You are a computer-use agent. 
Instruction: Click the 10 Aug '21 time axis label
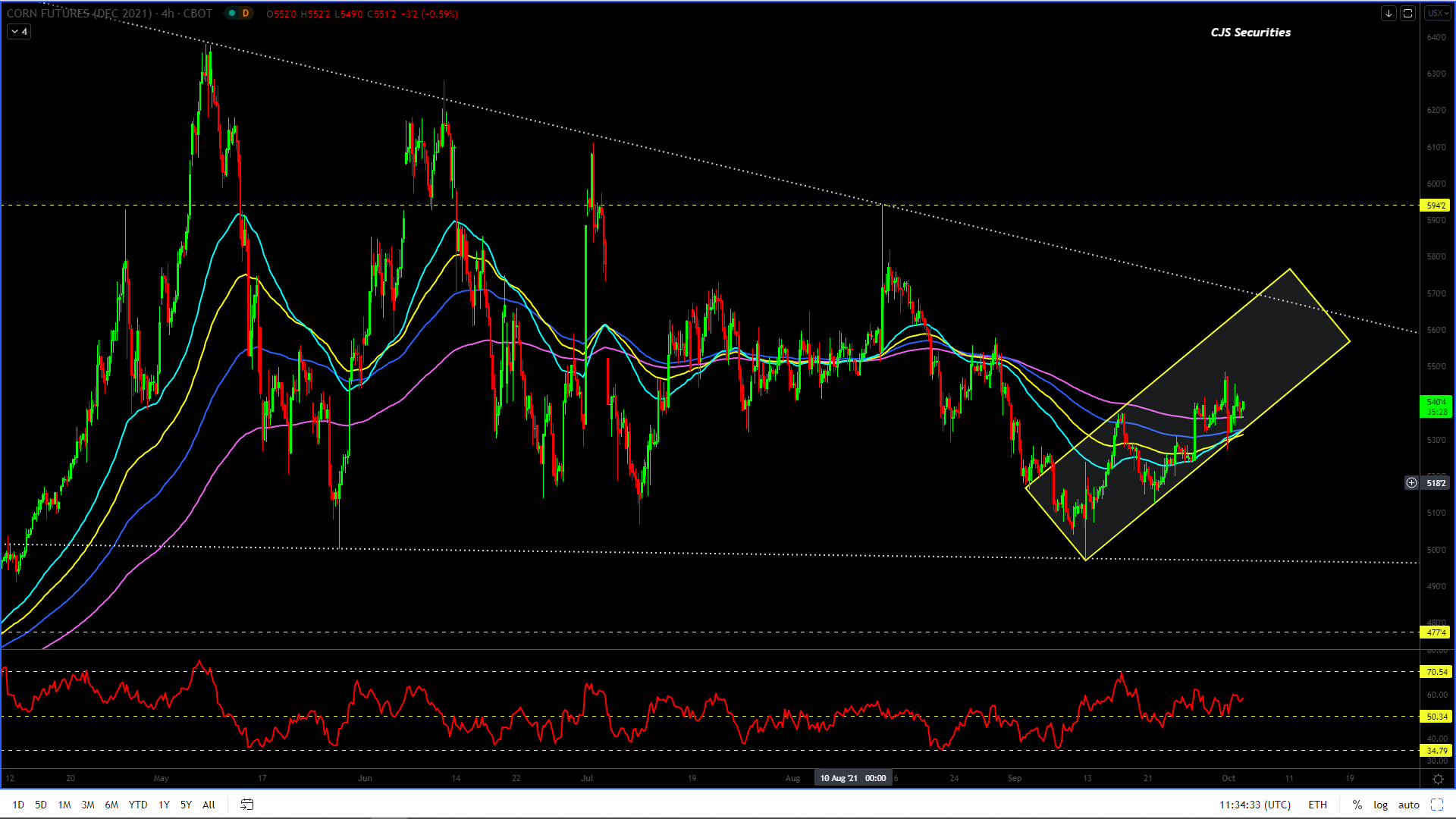(852, 778)
